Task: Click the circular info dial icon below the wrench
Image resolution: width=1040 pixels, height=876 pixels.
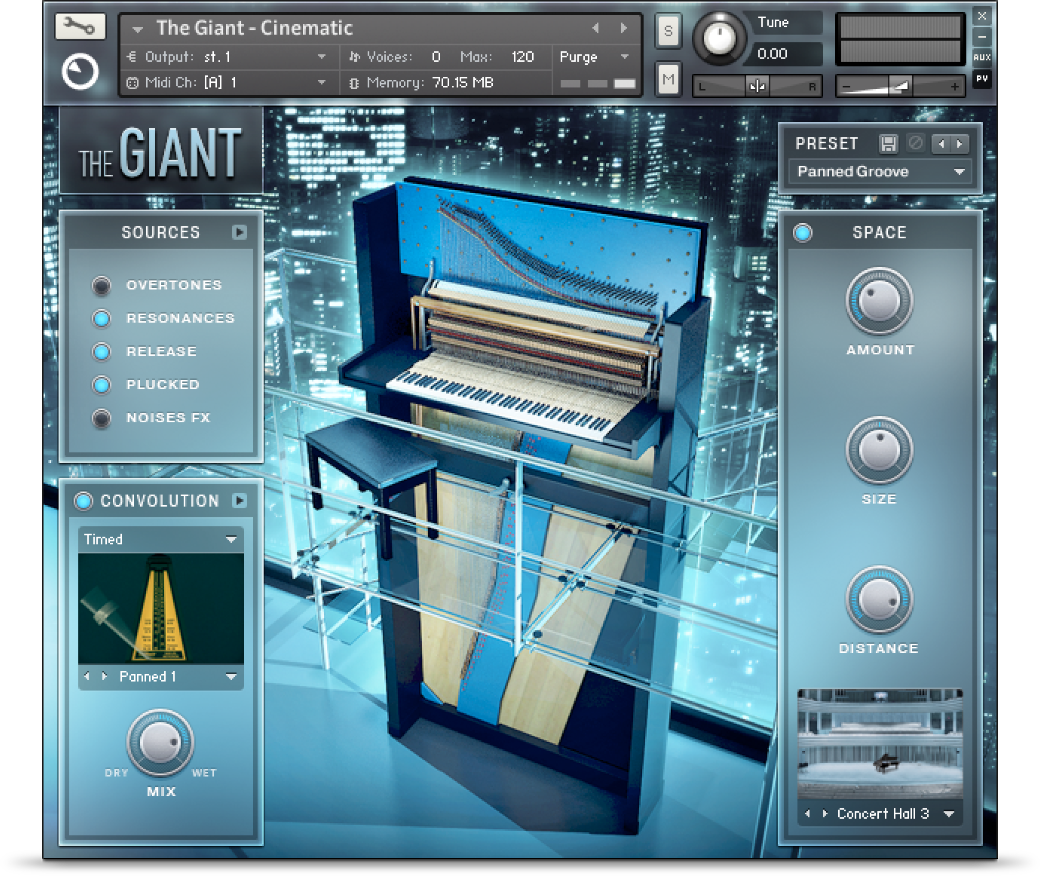Action: point(80,72)
